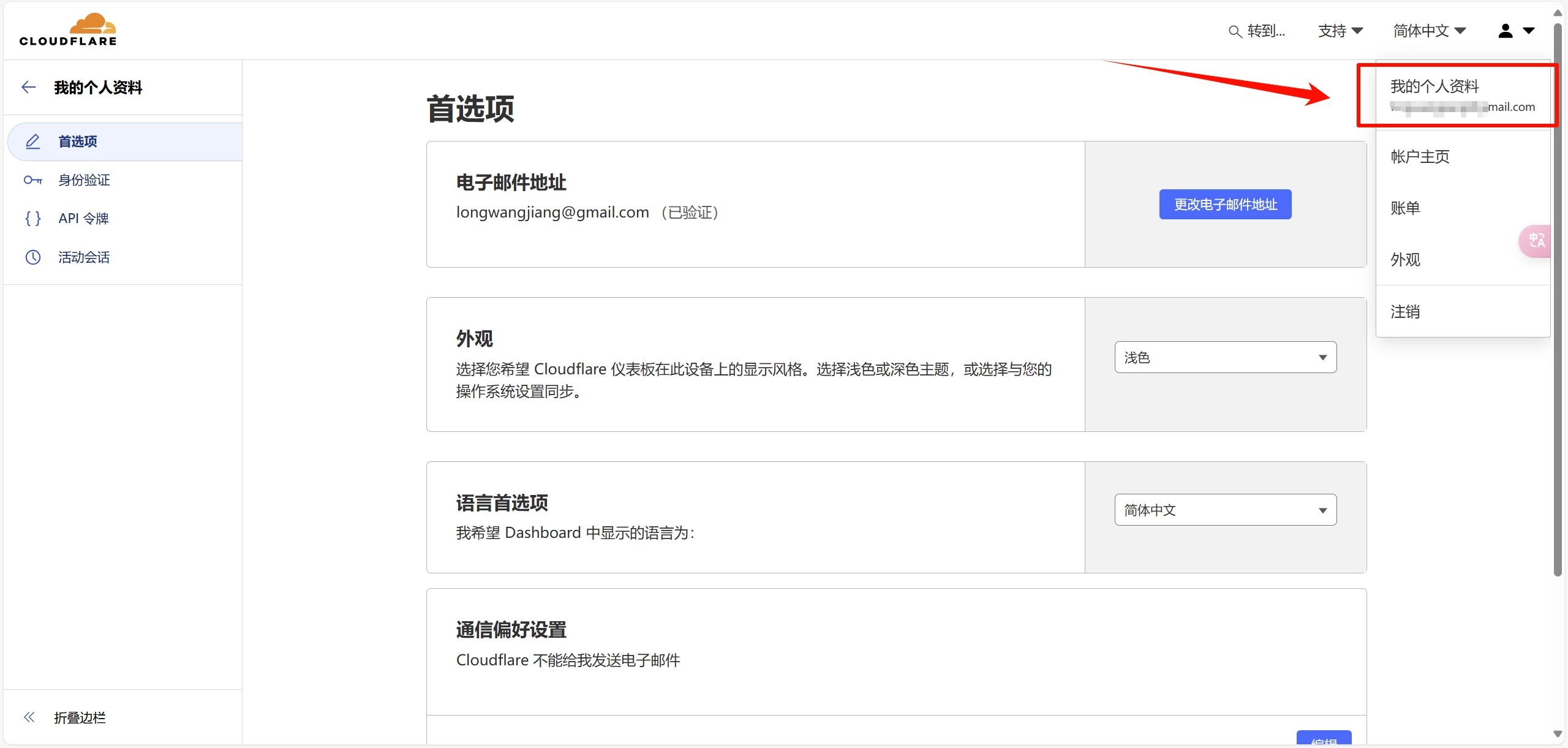Viewport: 1568px width, 748px height.
Task: Click the API 令牌 braces icon
Action: coord(33,218)
